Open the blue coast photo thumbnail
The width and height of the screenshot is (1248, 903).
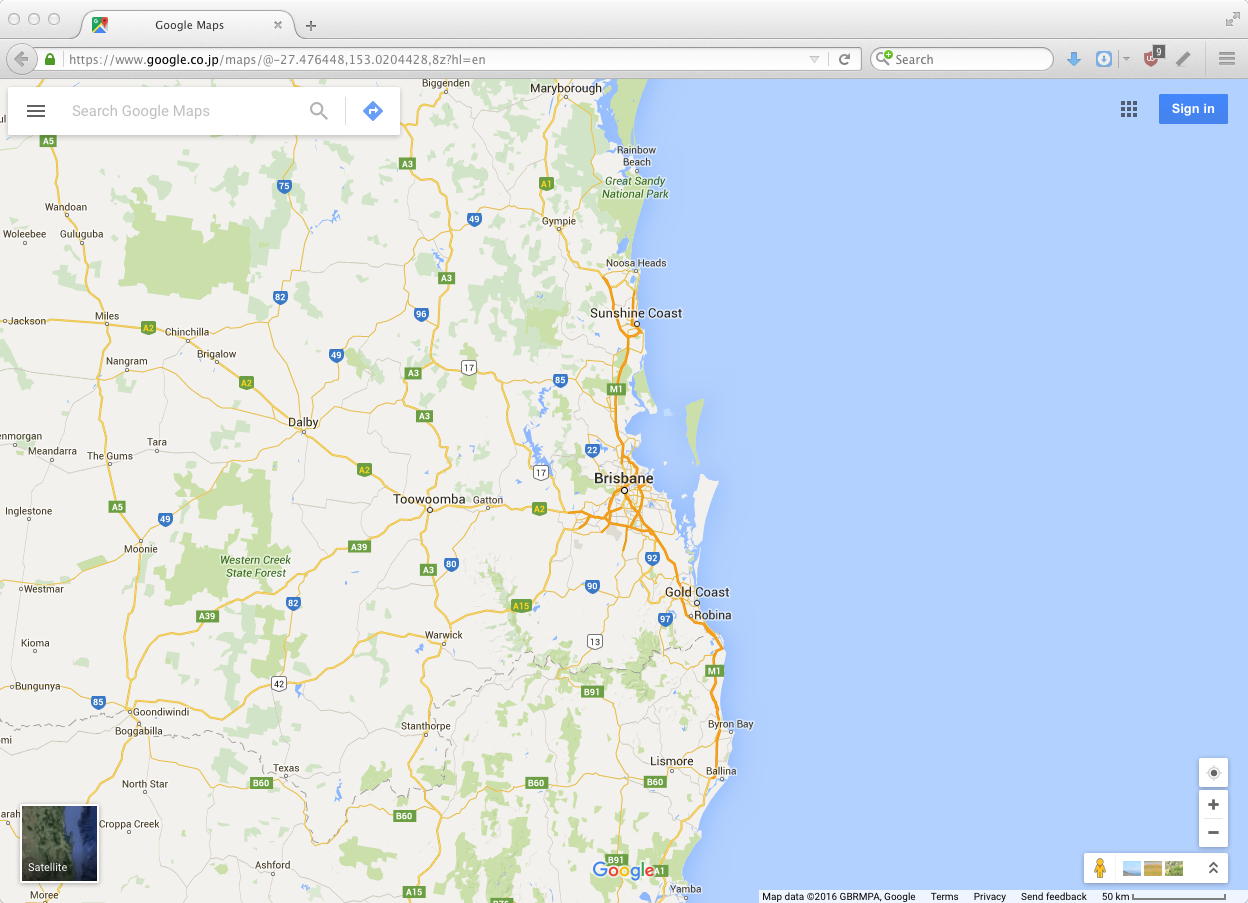(1132, 868)
